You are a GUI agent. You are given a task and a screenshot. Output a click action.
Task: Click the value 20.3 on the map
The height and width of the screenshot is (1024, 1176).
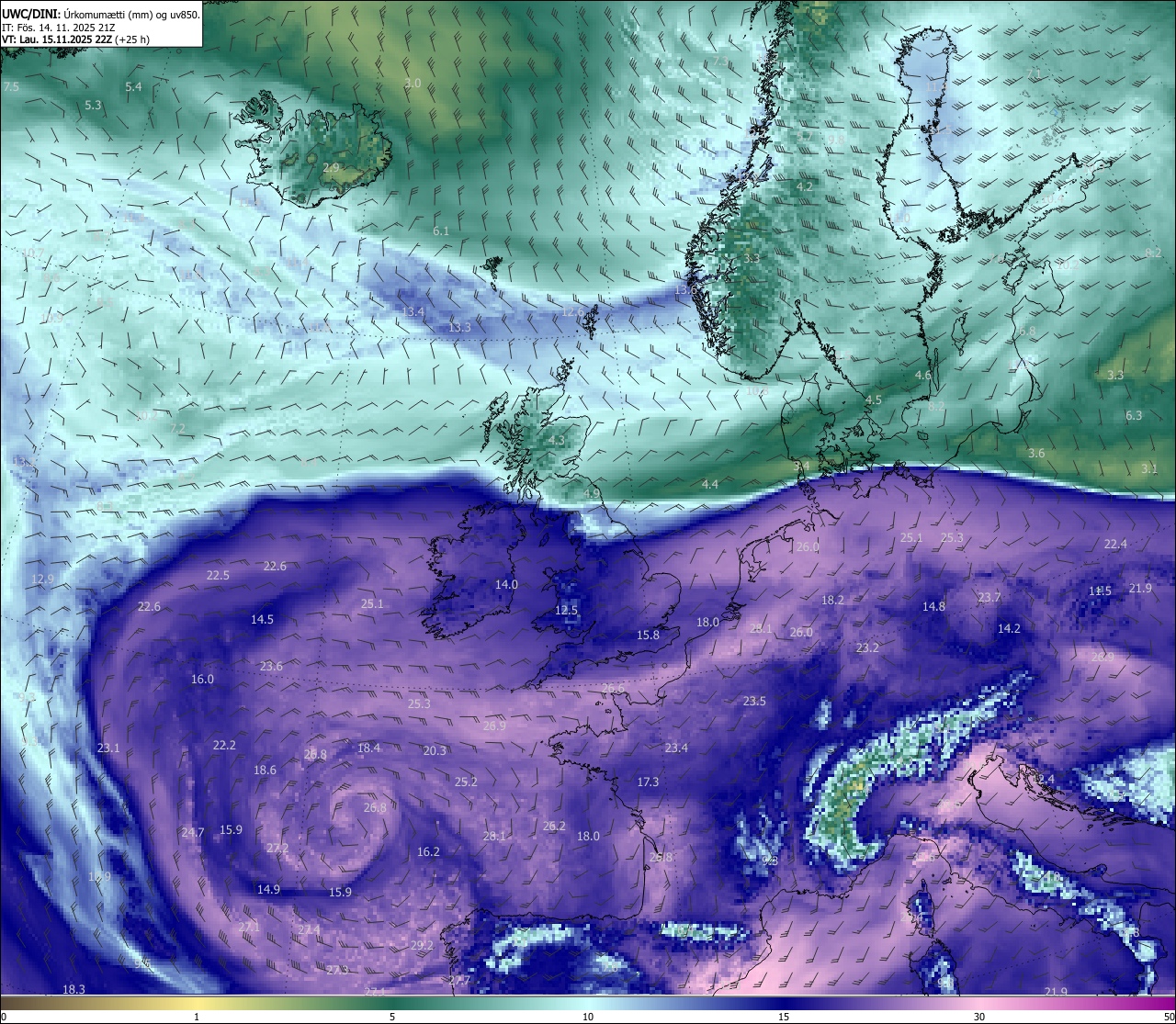pyautogui.click(x=435, y=750)
